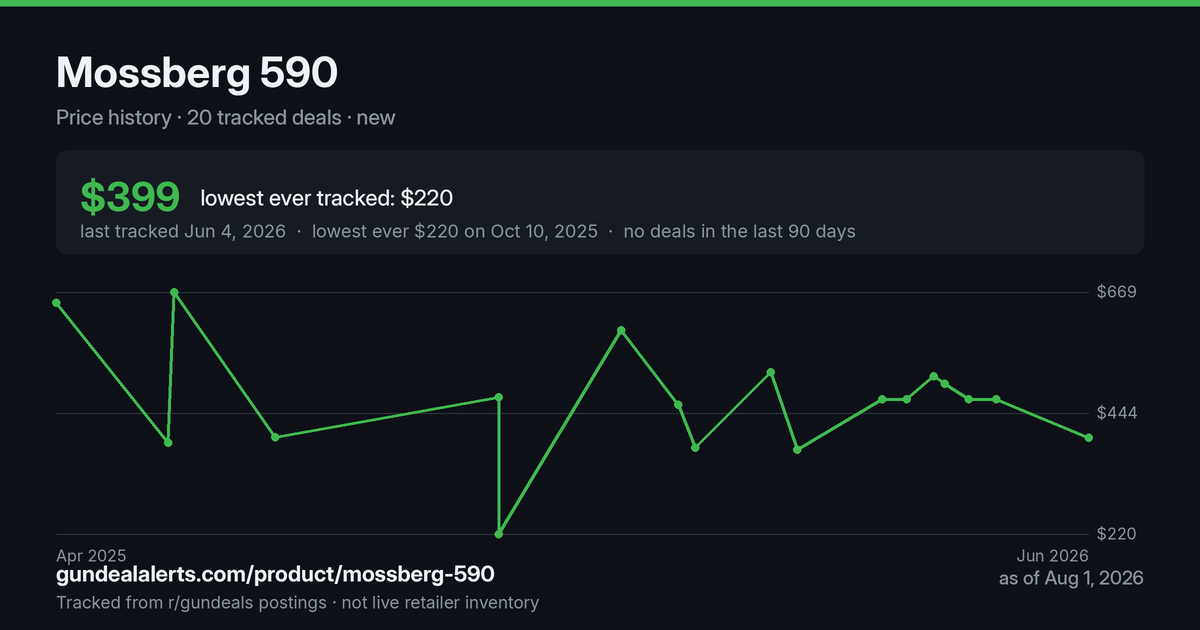Screen dimensions: 1200x630
Task: Click the 'lowest ever $220 on Oct 10, 2025' text
Action: point(455,231)
